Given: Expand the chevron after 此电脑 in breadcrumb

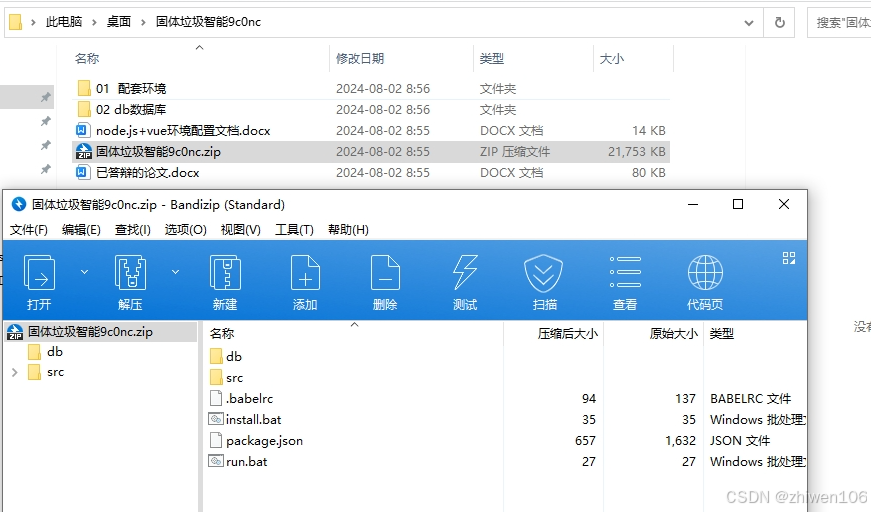Looking at the screenshot, I should coord(94,23).
